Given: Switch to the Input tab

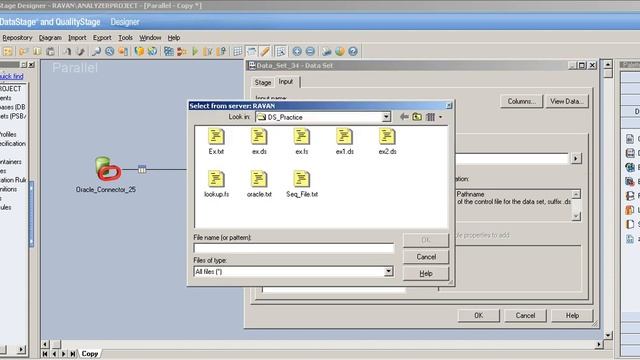Looking at the screenshot, I should tap(286, 82).
